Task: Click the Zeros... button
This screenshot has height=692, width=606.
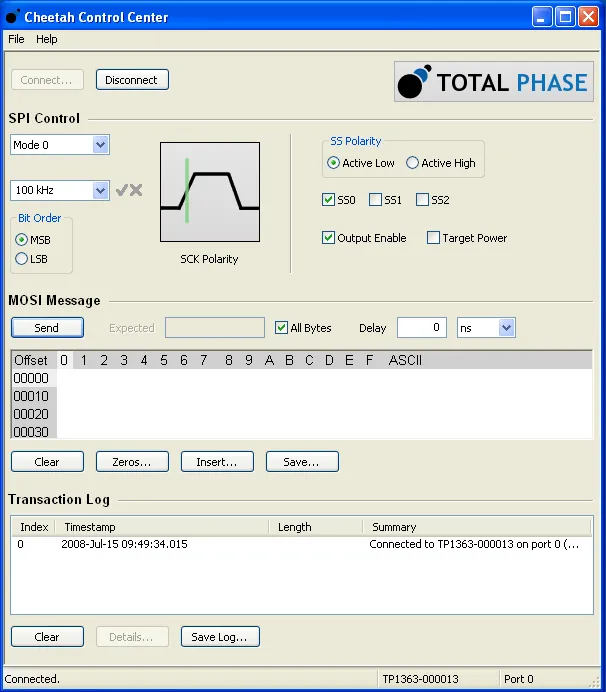Action: [132, 462]
